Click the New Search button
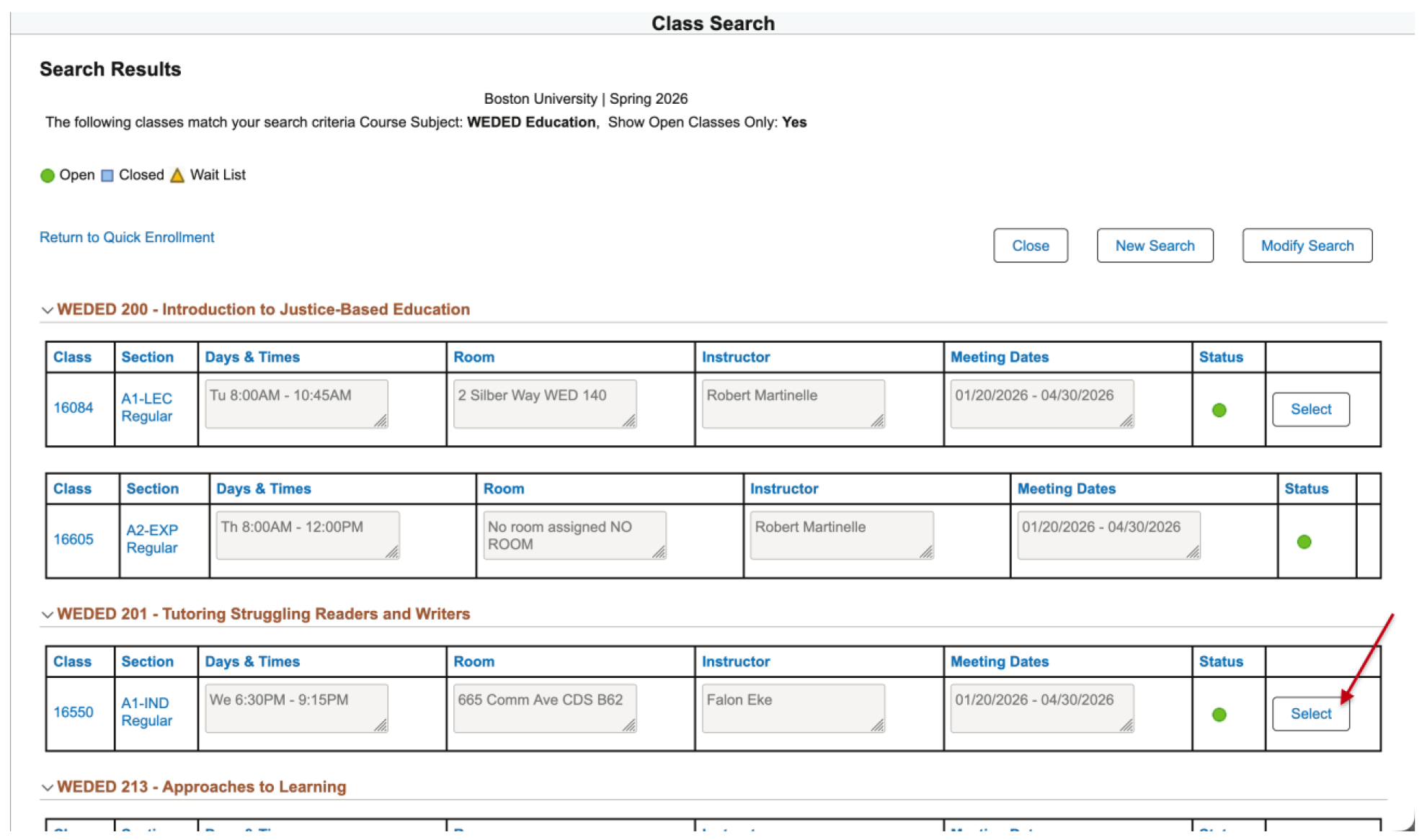1427x840 pixels. click(x=1155, y=246)
